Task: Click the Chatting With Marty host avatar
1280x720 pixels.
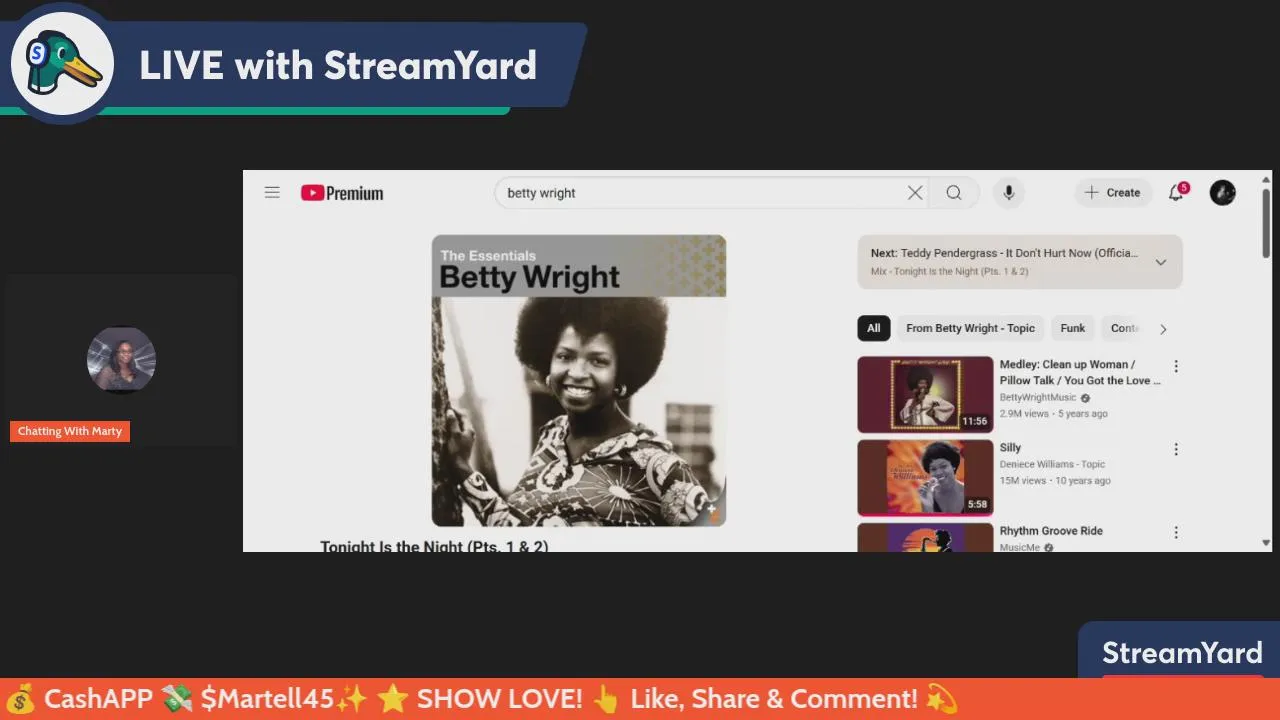Action: click(x=121, y=359)
